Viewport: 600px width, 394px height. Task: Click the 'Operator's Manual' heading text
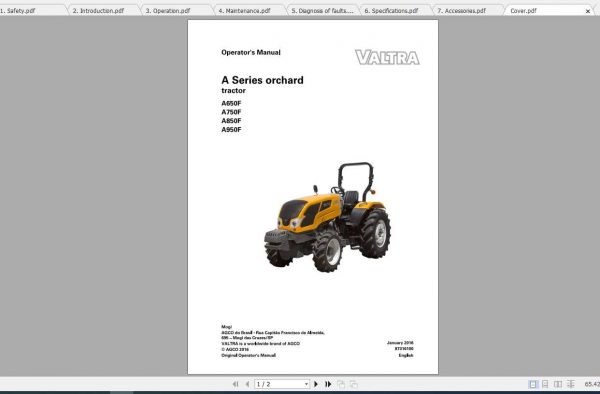(x=251, y=52)
